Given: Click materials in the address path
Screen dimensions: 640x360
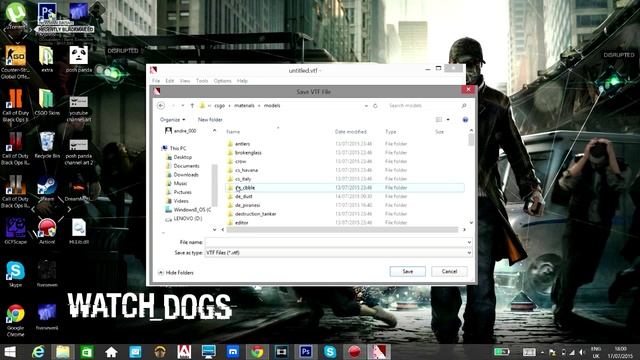Looking at the screenshot, I should 244,106.
